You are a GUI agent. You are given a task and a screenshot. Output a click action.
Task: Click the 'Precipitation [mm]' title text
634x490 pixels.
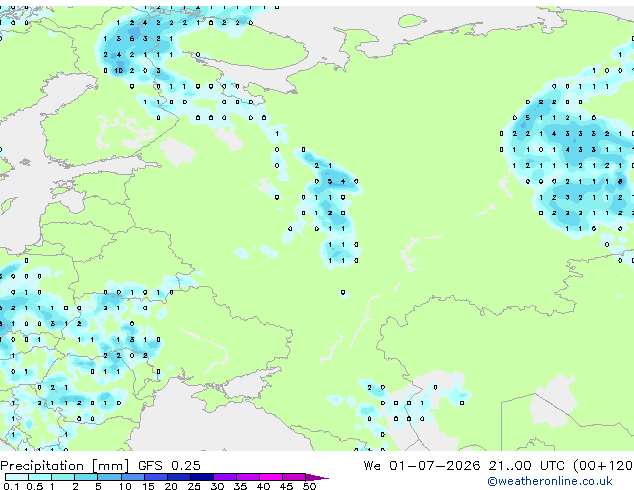pos(65,466)
